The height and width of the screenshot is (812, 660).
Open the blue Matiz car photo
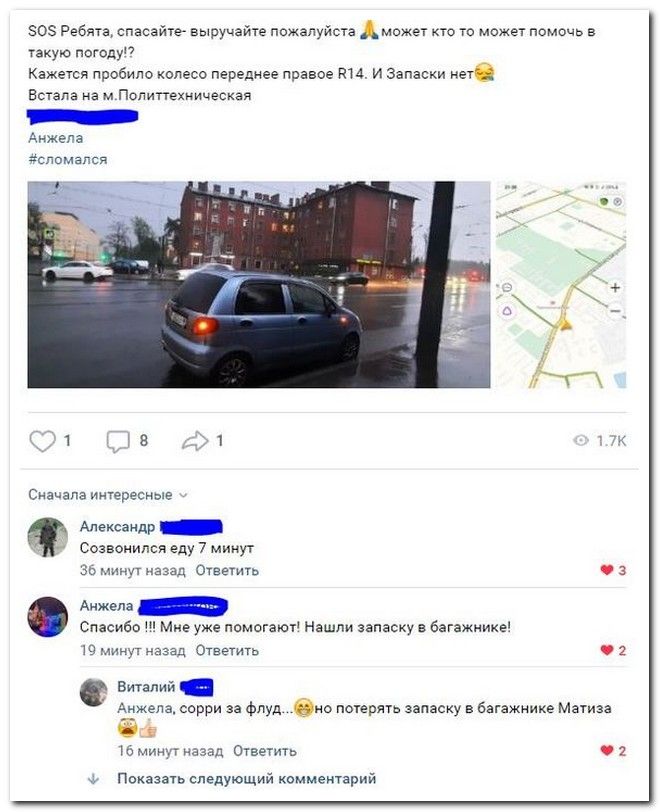[259, 284]
